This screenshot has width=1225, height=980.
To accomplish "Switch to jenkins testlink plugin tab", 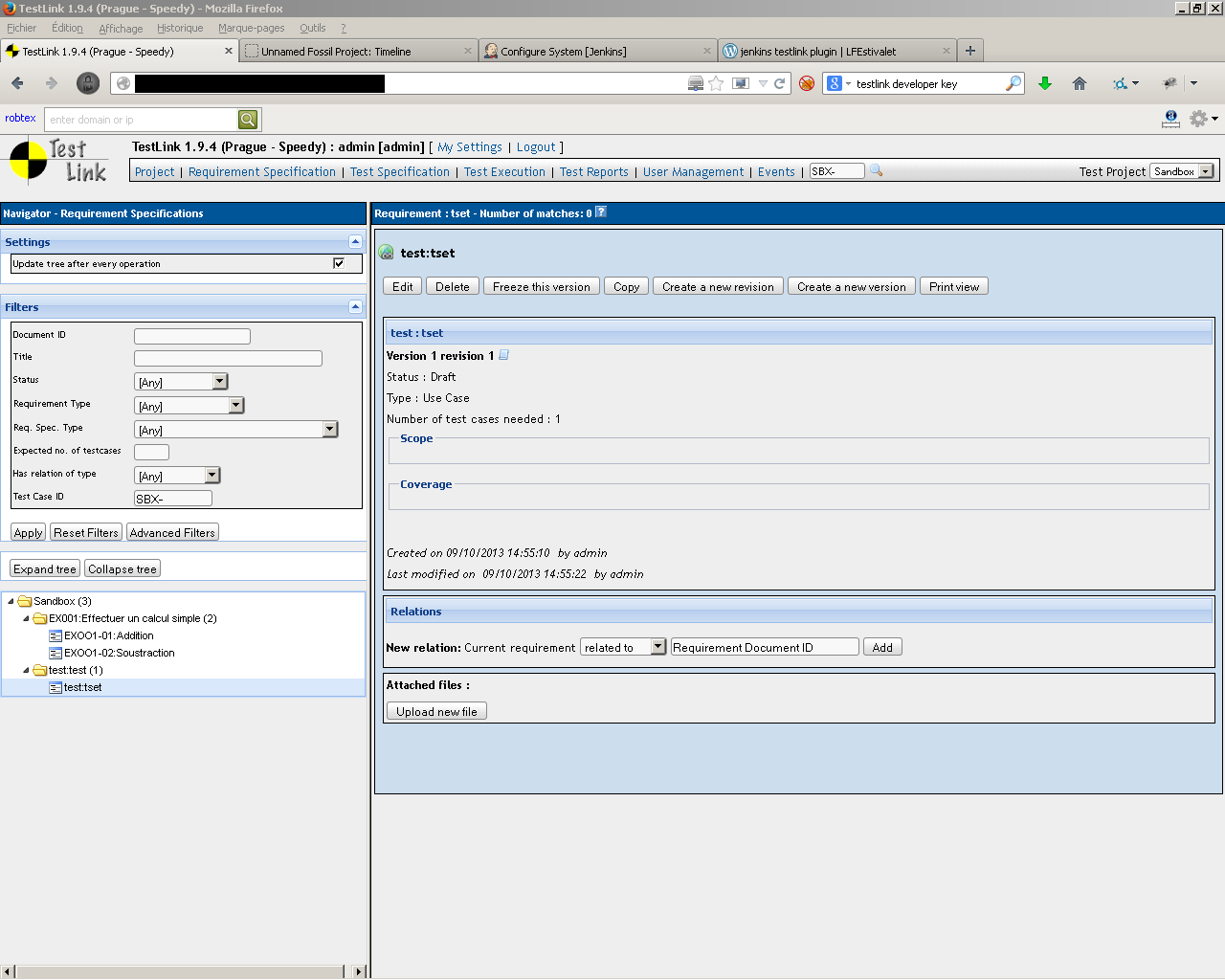I will coord(837,51).
